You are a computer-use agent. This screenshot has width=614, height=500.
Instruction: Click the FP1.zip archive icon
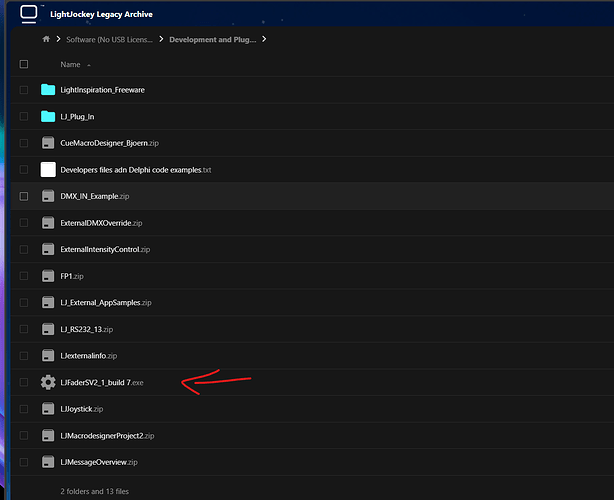48,276
